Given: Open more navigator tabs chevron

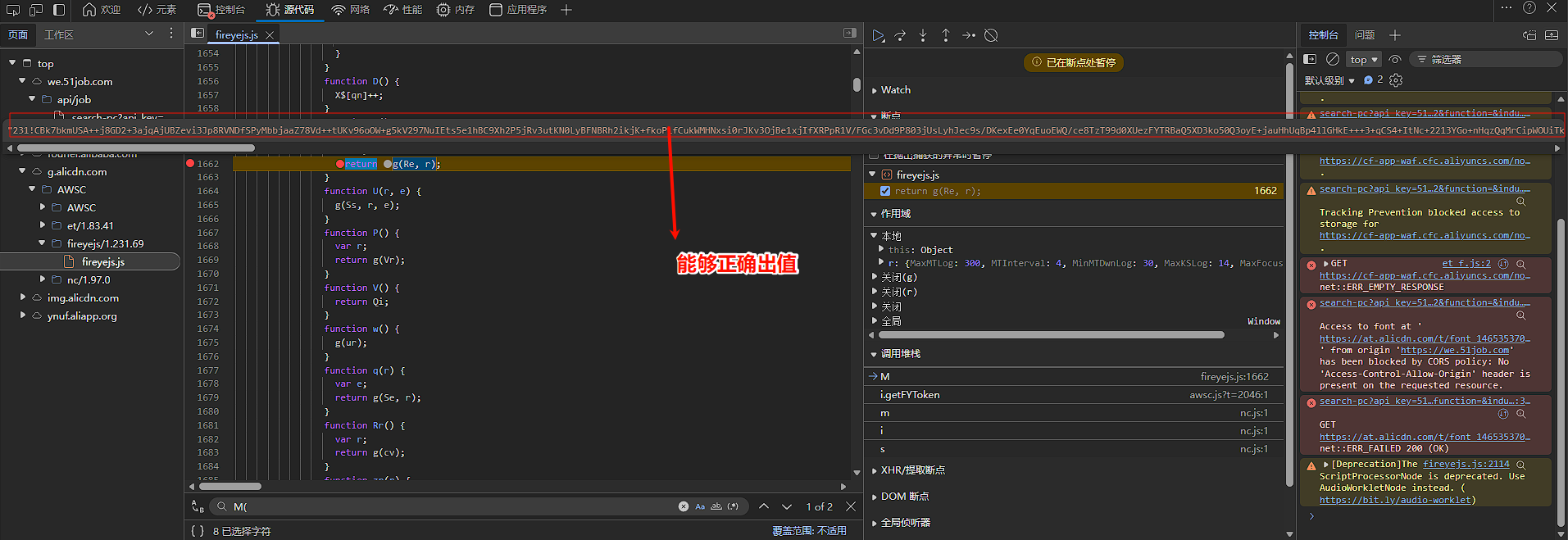Looking at the screenshot, I should 148,34.
